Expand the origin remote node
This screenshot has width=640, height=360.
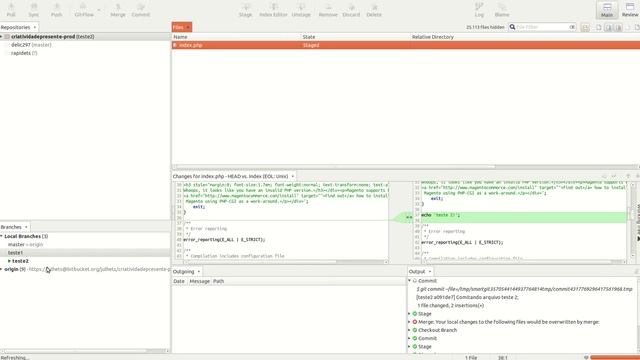coord(2,269)
